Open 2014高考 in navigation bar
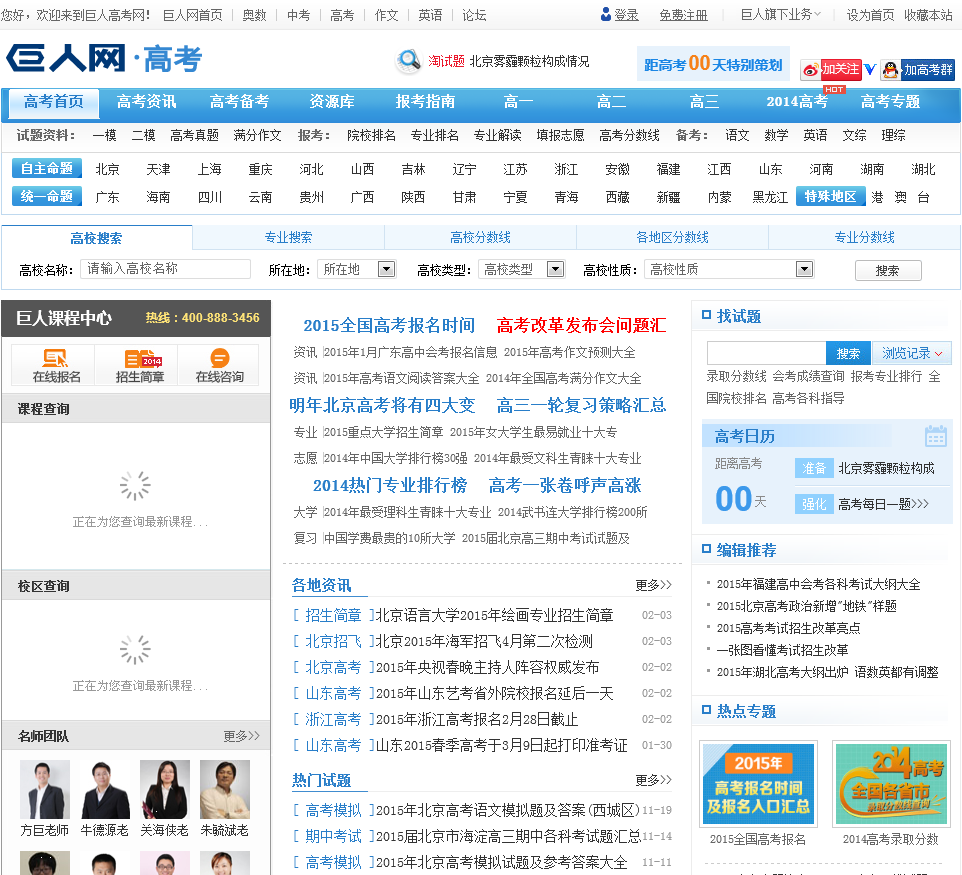 [x=797, y=102]
